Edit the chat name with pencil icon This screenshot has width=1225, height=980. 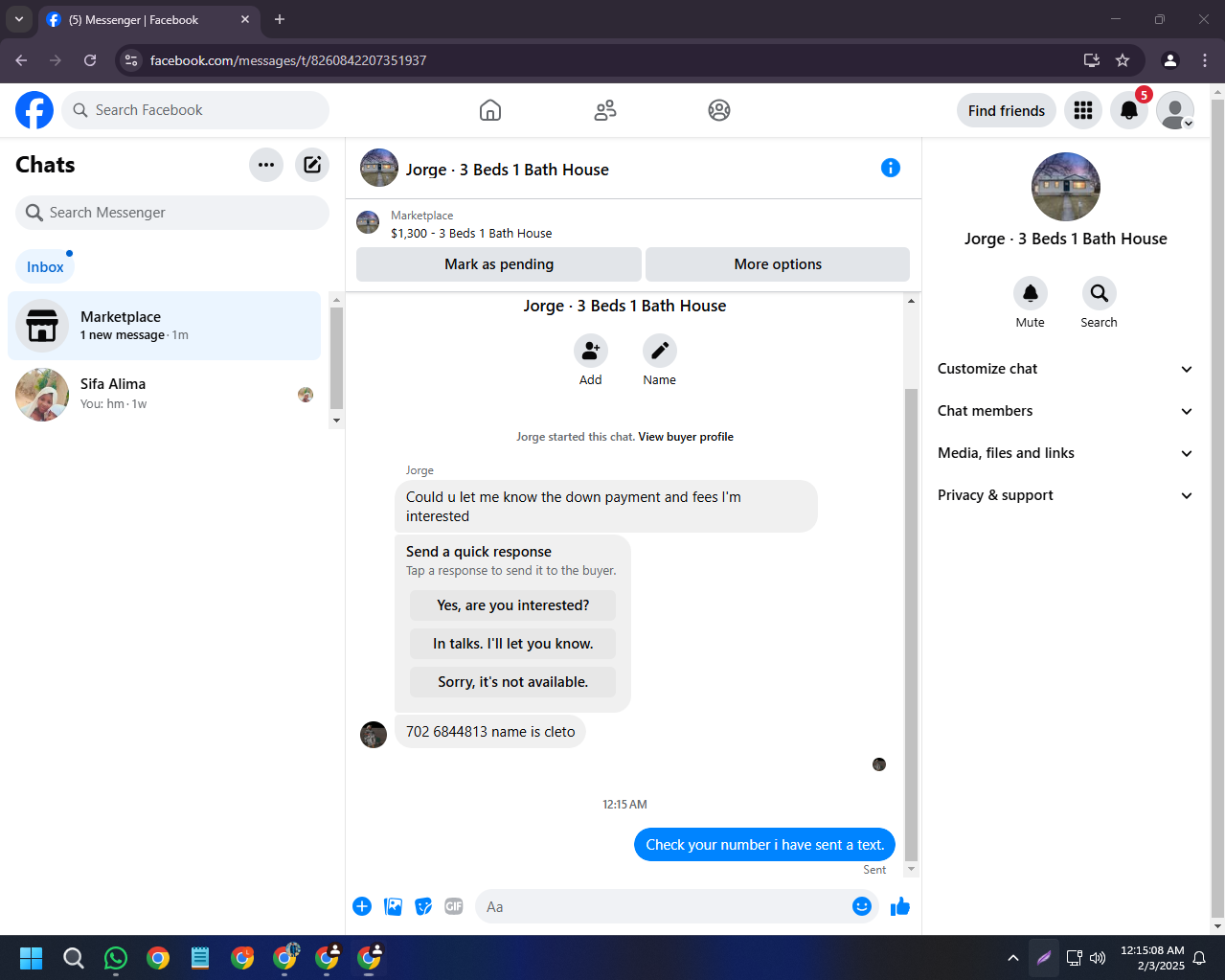(660, 352)
